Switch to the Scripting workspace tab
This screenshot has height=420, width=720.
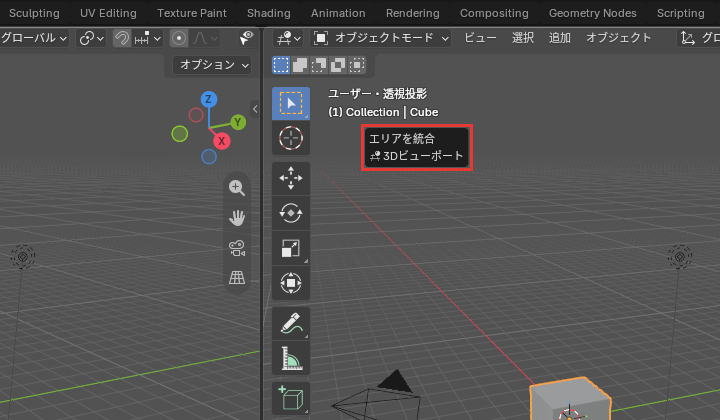click(681, 13)
